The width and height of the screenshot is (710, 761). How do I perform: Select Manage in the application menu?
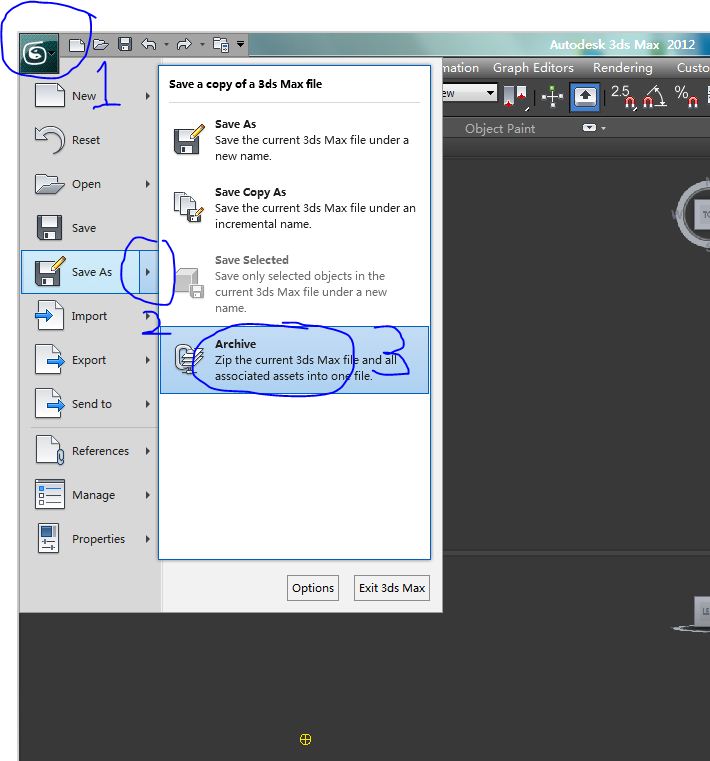point(89,495)
